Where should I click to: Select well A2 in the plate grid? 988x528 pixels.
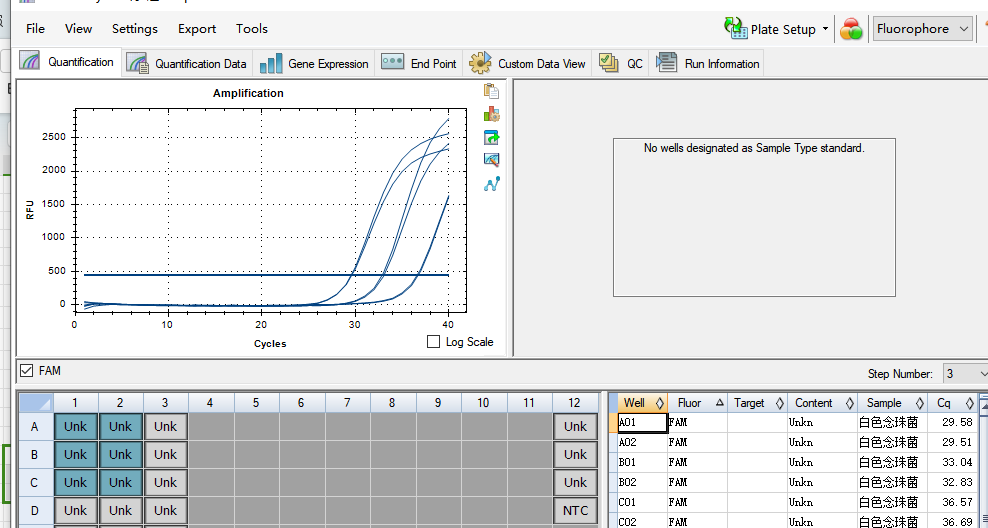pos(120,427)
